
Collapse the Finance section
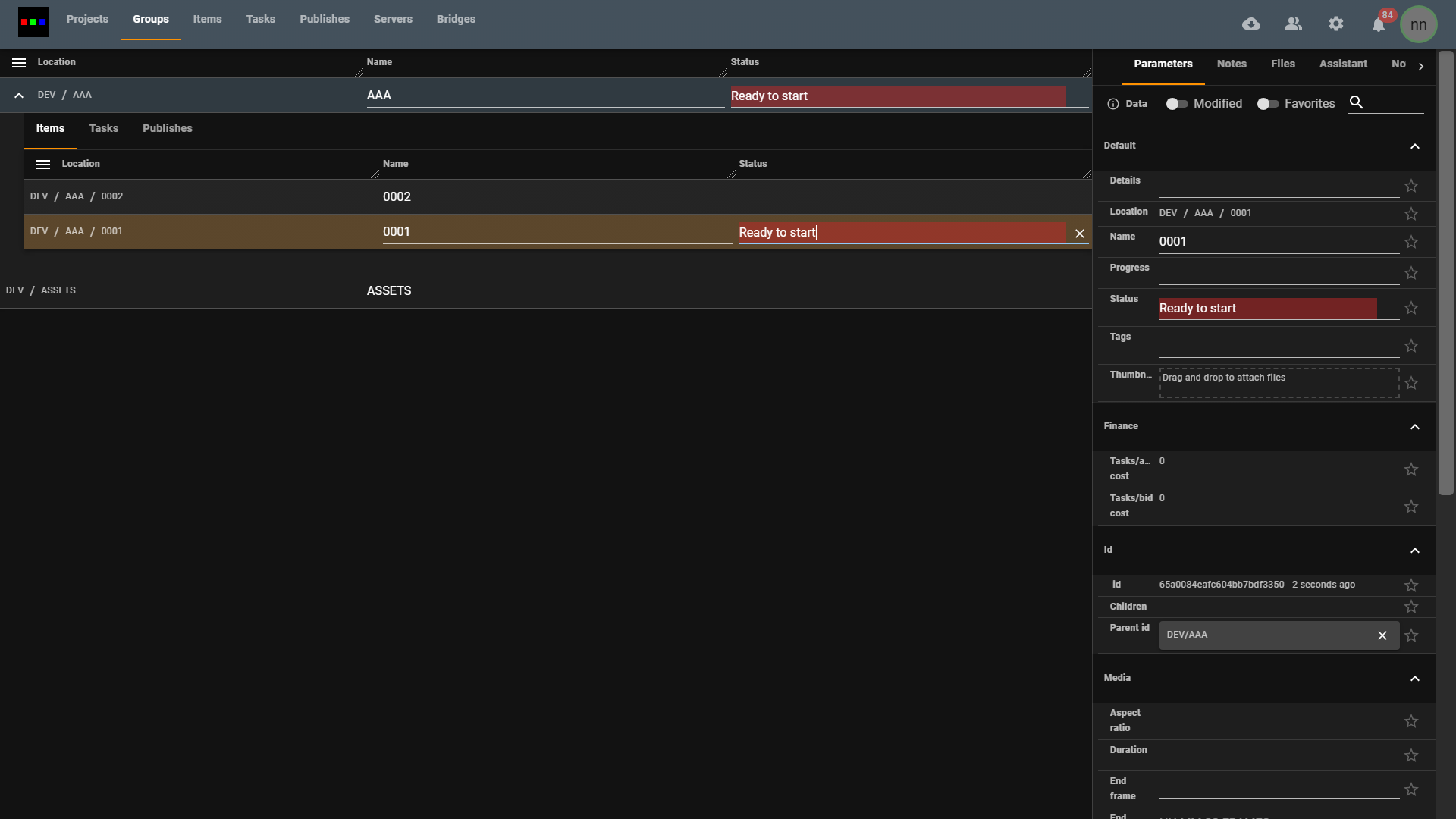tap(1415, 427)
